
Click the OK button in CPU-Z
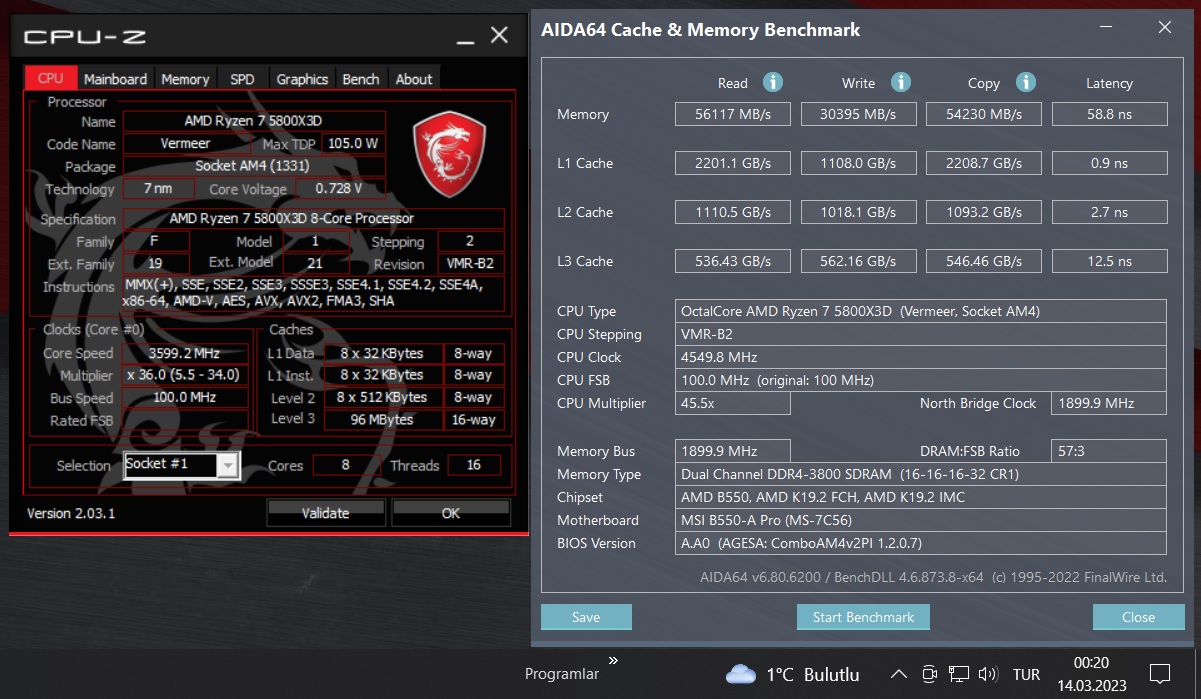(451, 513)
